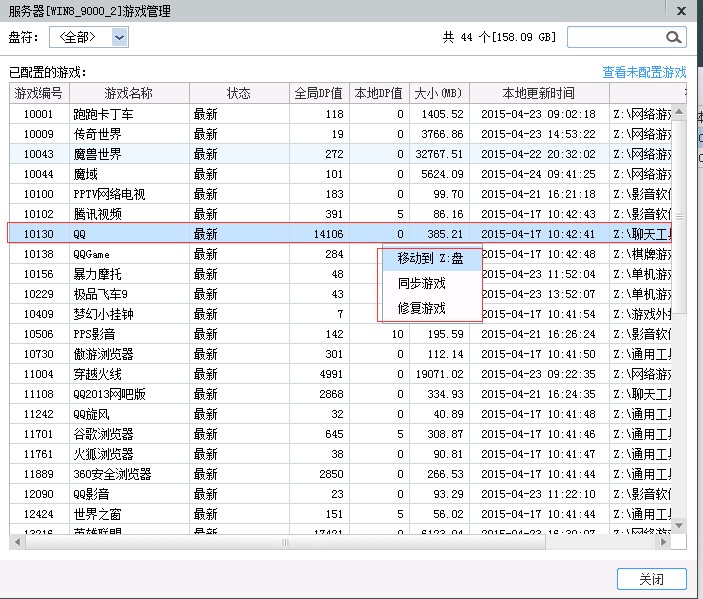The height and width of the screenshot is (599, 703).
Task: Click the search magnifier icon
Action: [x=673, y=37]
